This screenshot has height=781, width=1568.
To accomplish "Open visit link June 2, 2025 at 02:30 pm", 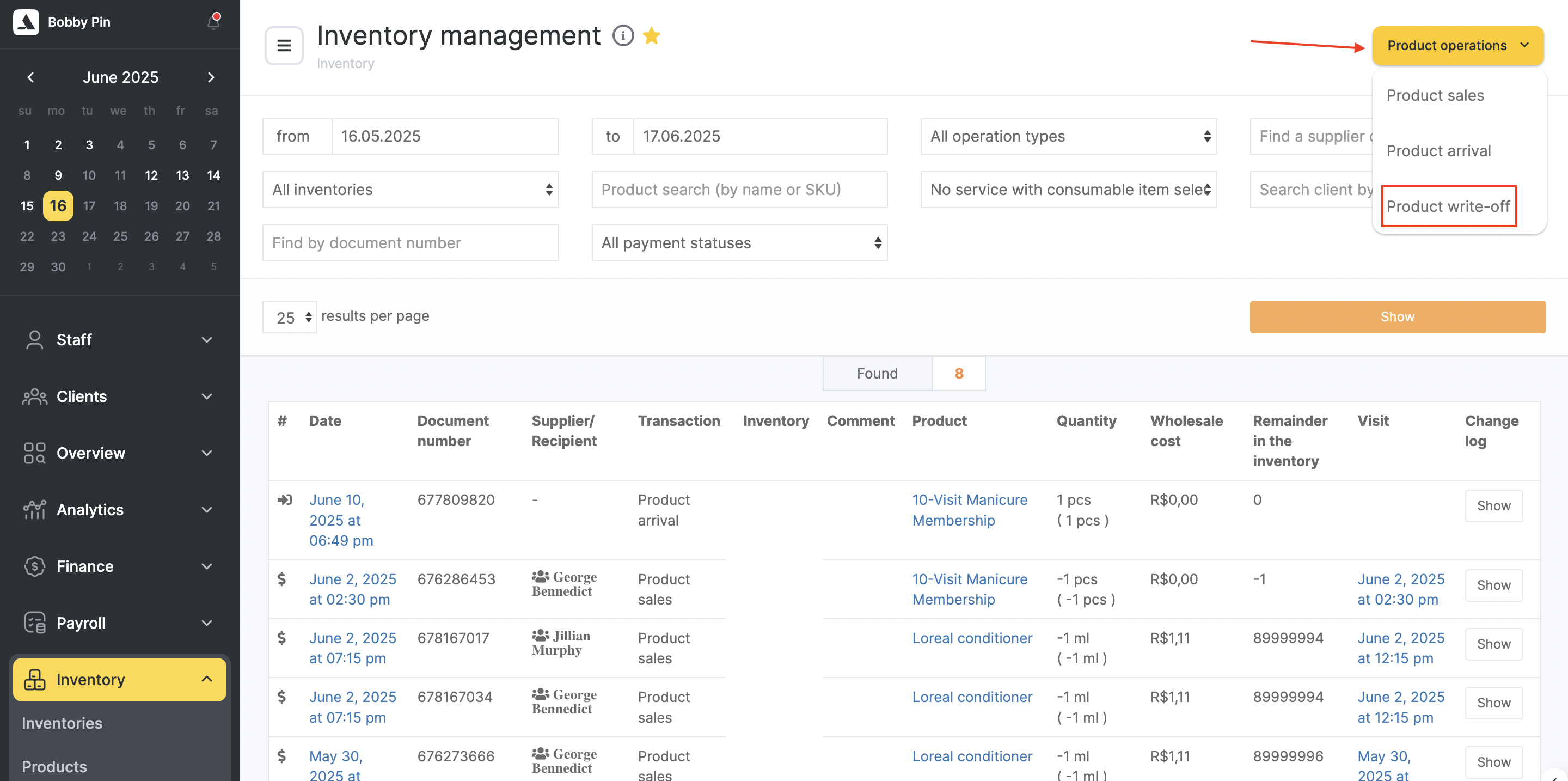I will point(1401,589).
